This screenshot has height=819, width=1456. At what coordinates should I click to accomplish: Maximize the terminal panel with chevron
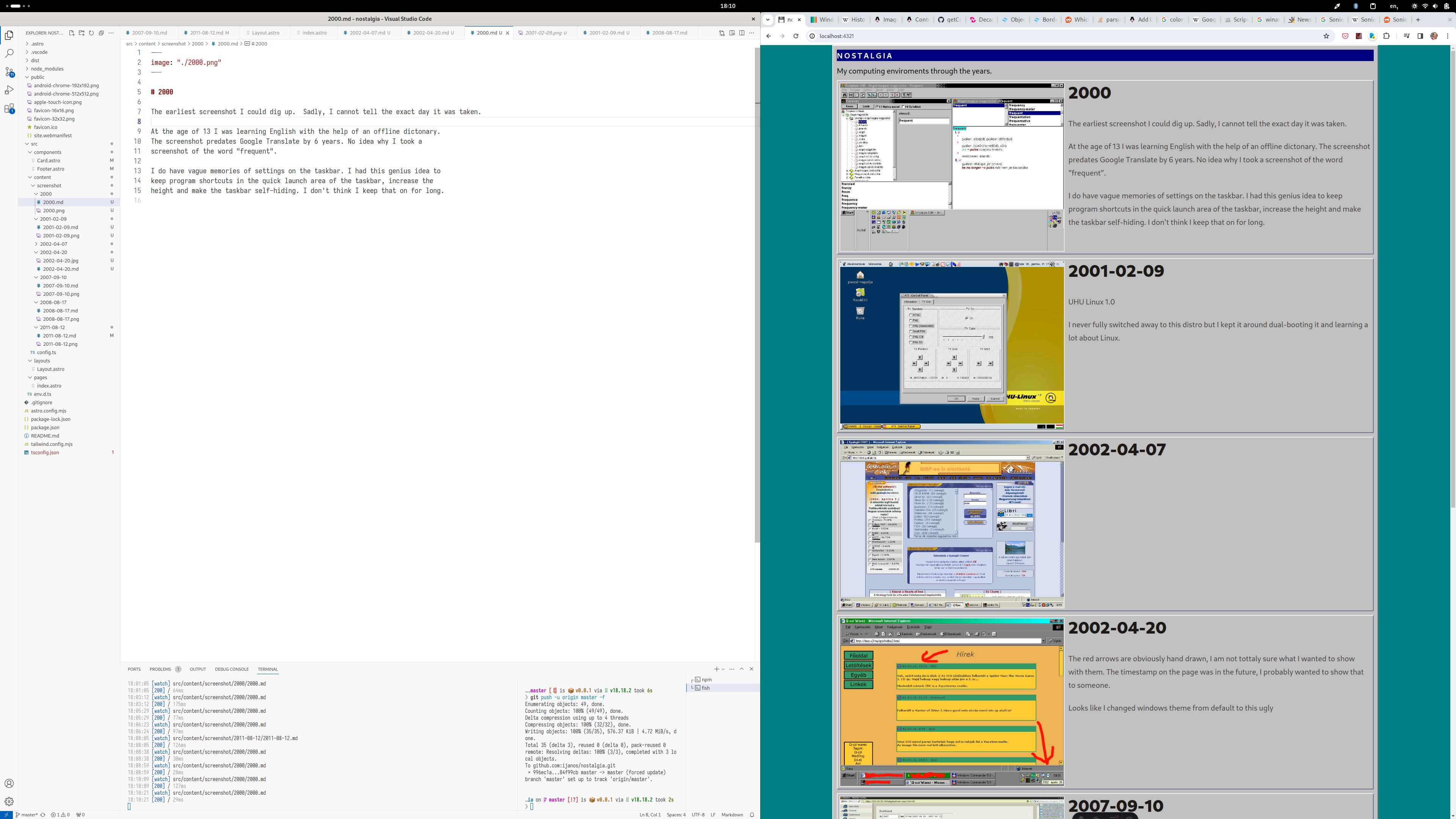coord(742,668)
